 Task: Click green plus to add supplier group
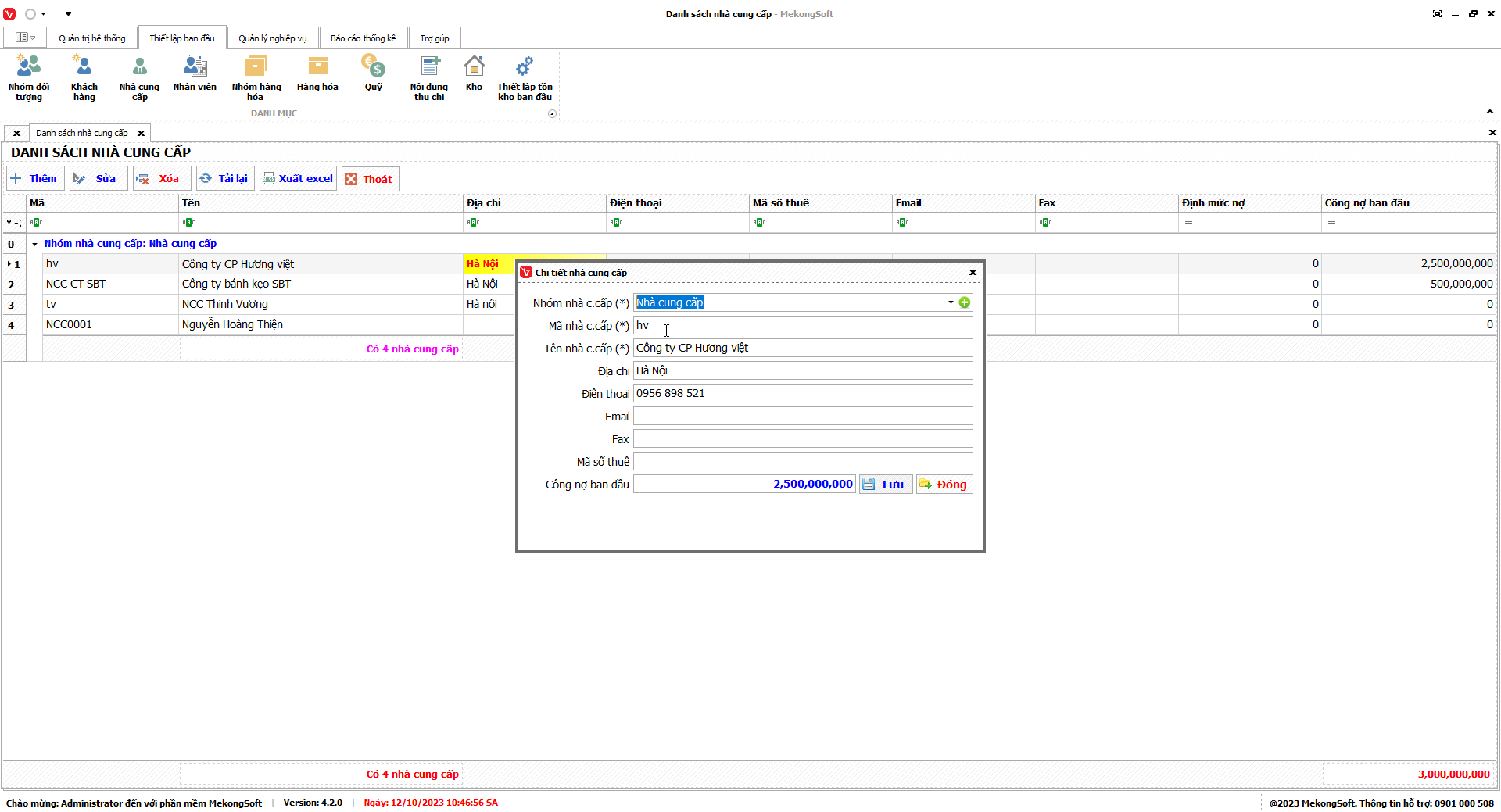(x=965, y=302)
